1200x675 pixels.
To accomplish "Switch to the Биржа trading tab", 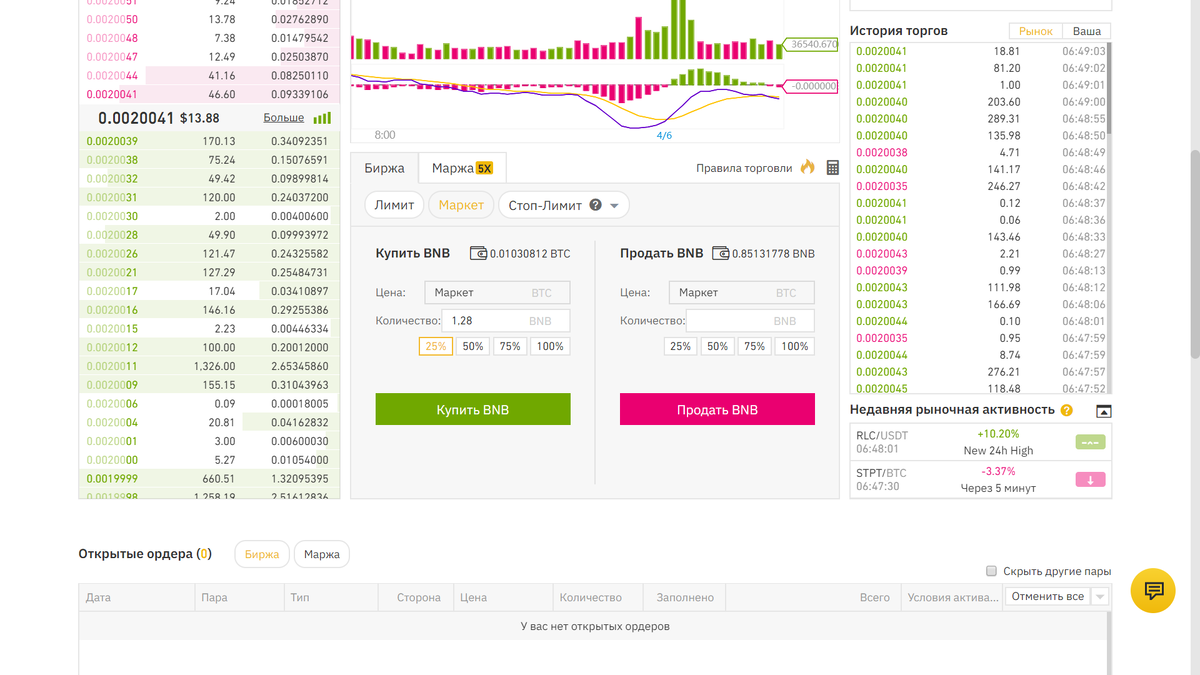I will click(x=385, y=168).
